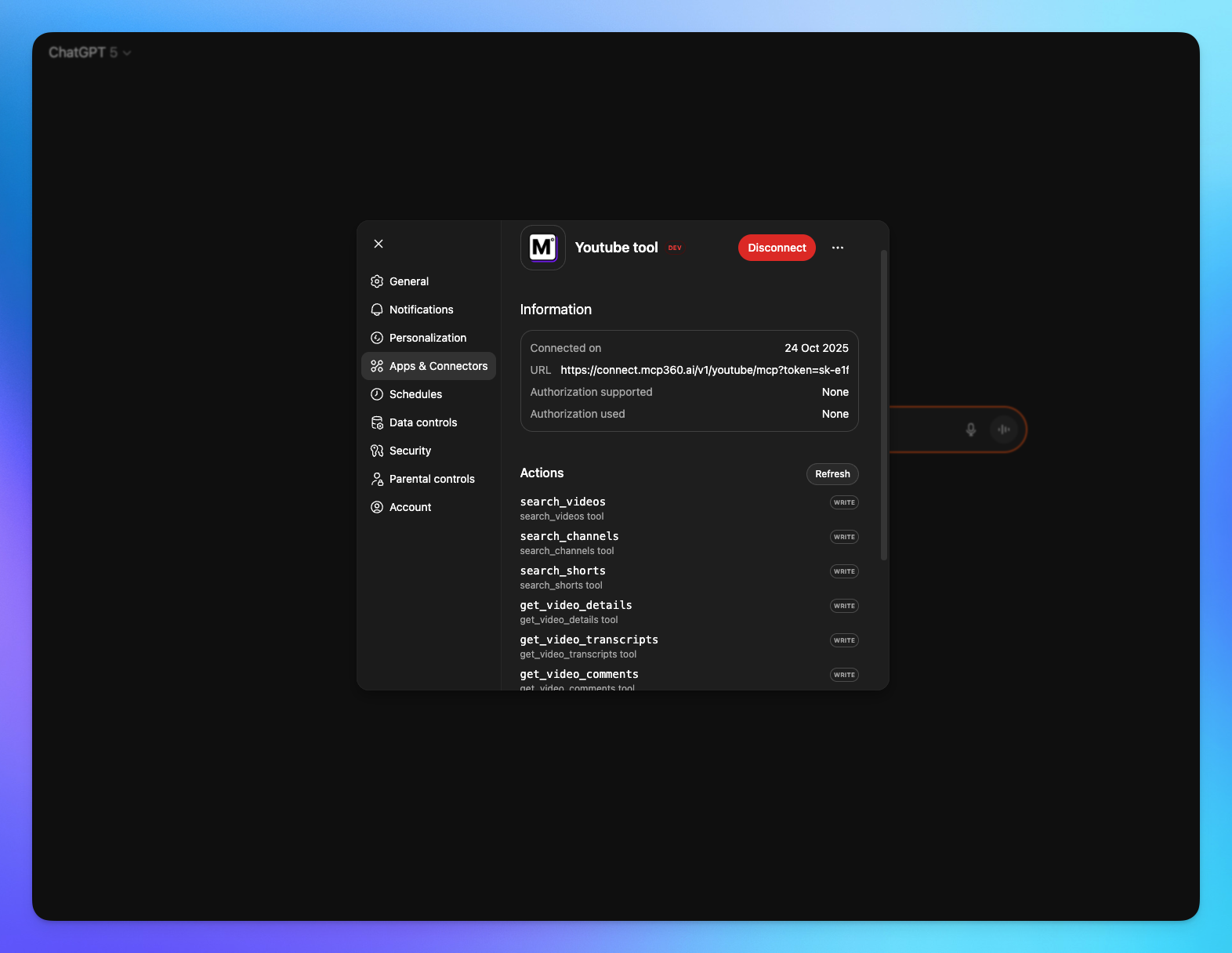
Task: Click the Notifications bell icon
Action: 377,310
